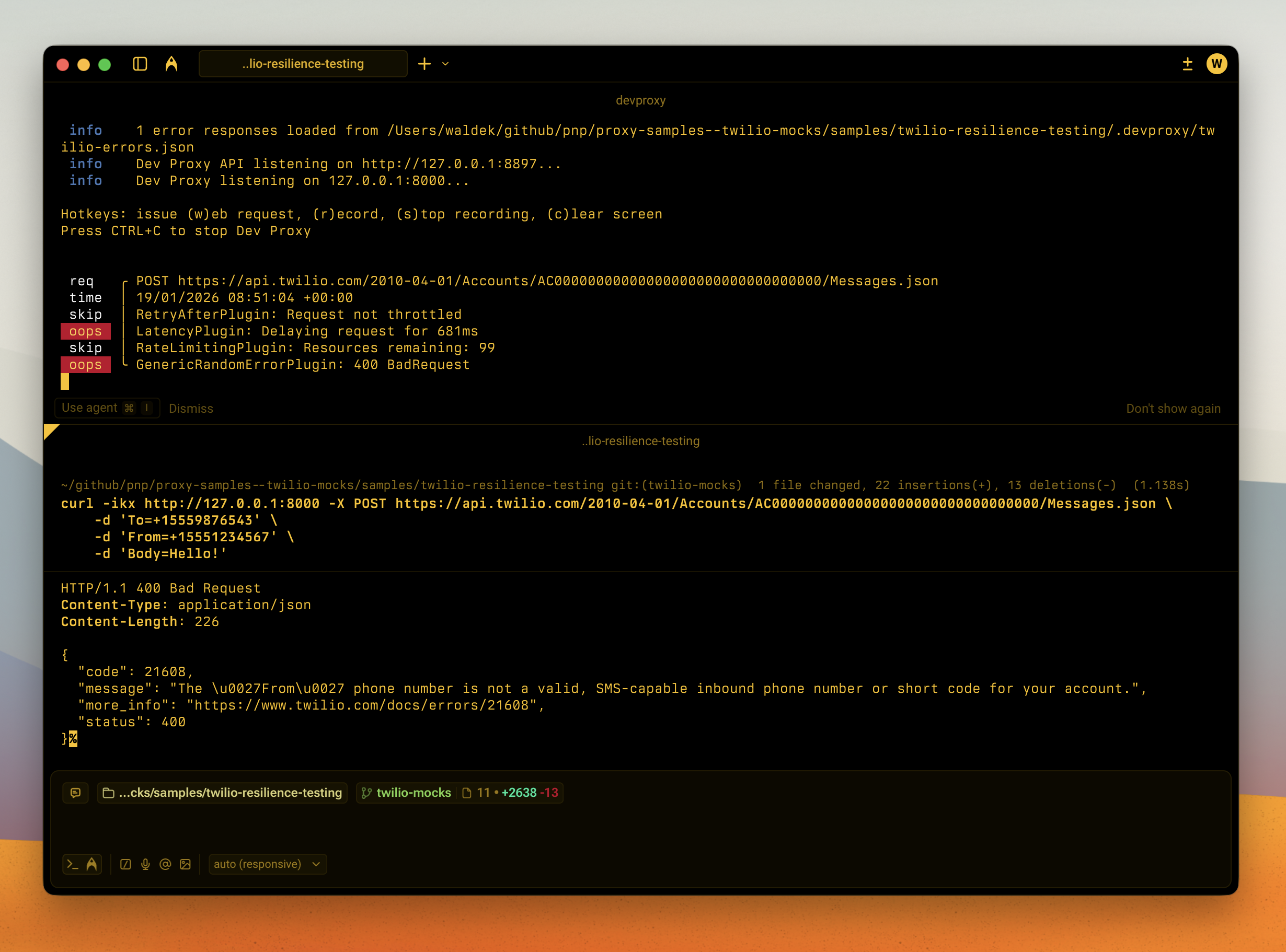This screenshot has height=952, width=1286.
Task: Click the Warp logo in the title bar
Action: click(171, 63)
